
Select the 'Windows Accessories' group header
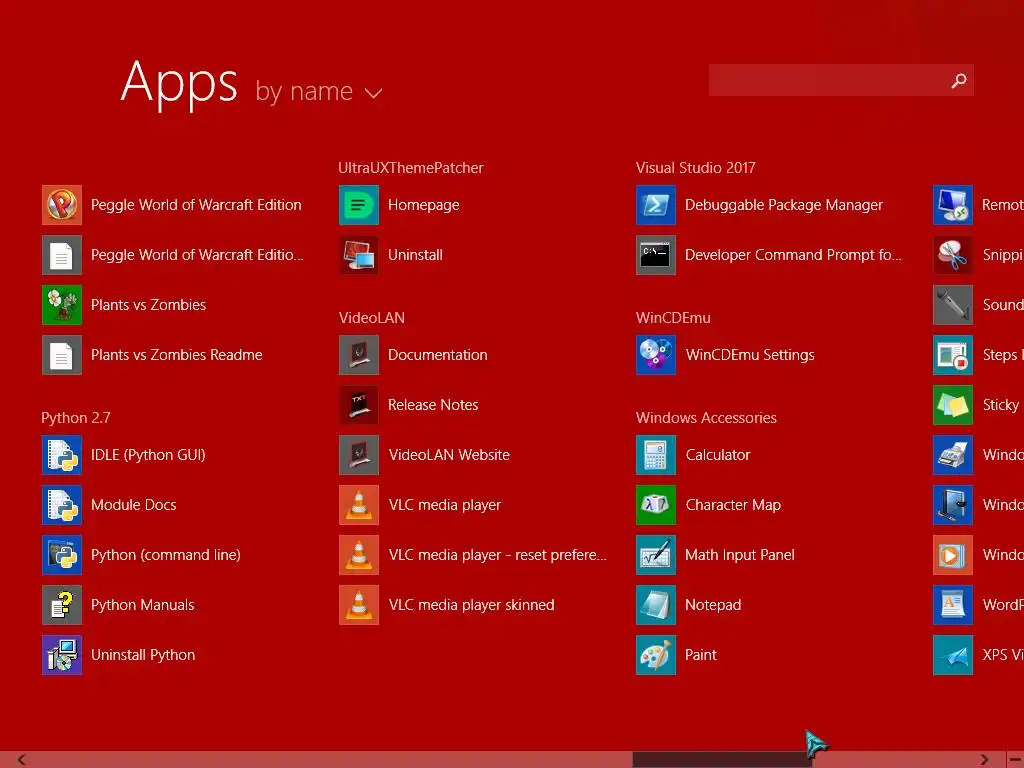[706, 418]
